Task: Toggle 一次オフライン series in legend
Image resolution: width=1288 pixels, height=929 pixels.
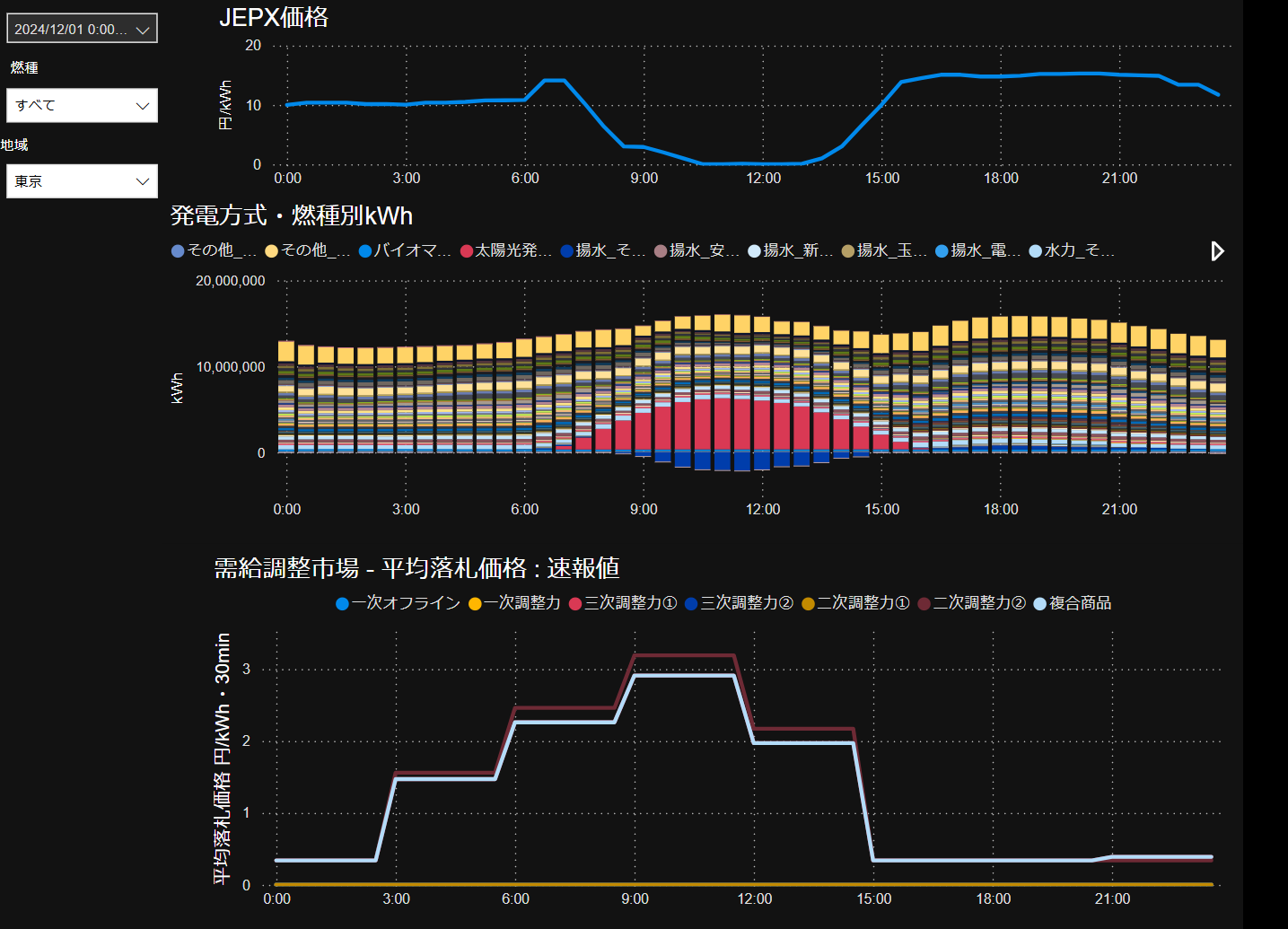Action: [x=398, y=603]
